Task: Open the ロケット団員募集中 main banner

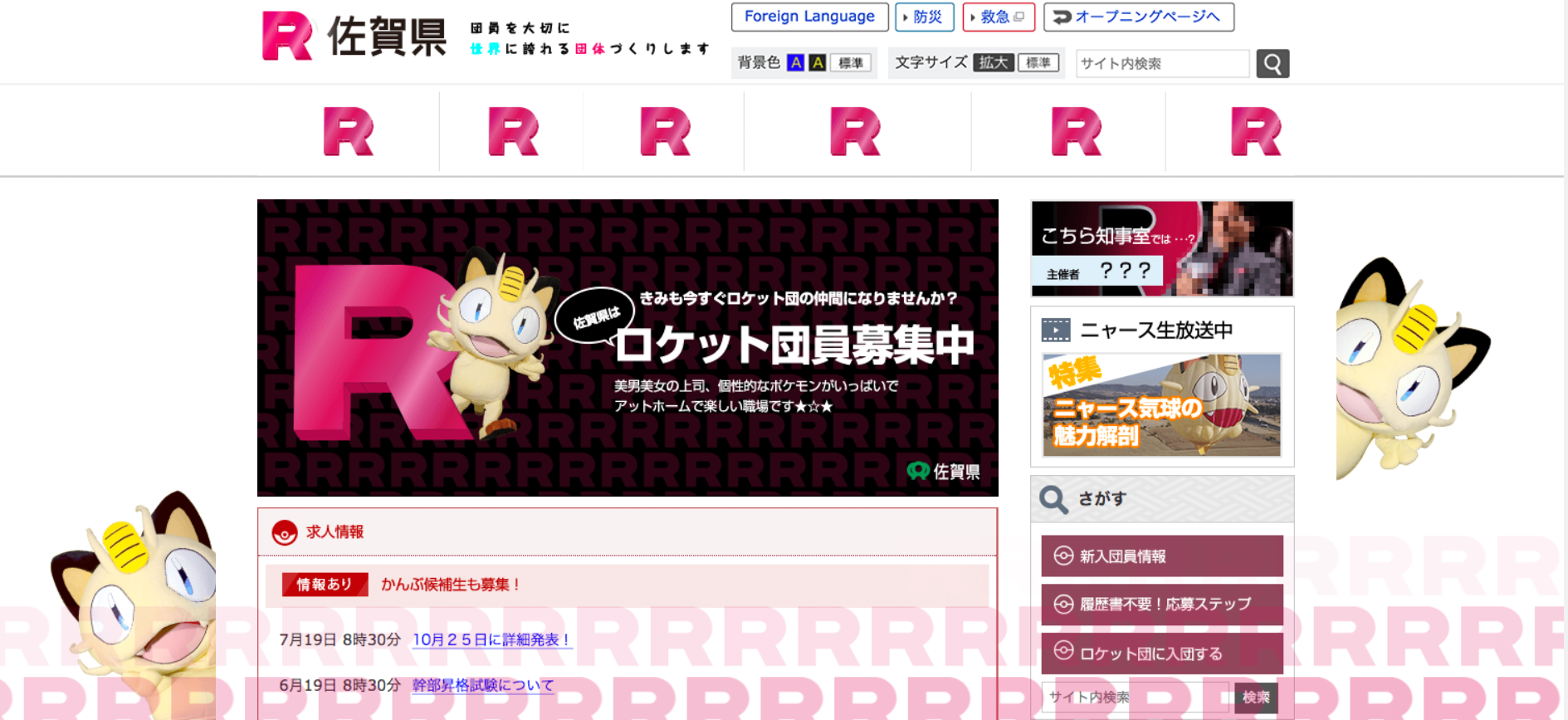Action: click(628, 348)
